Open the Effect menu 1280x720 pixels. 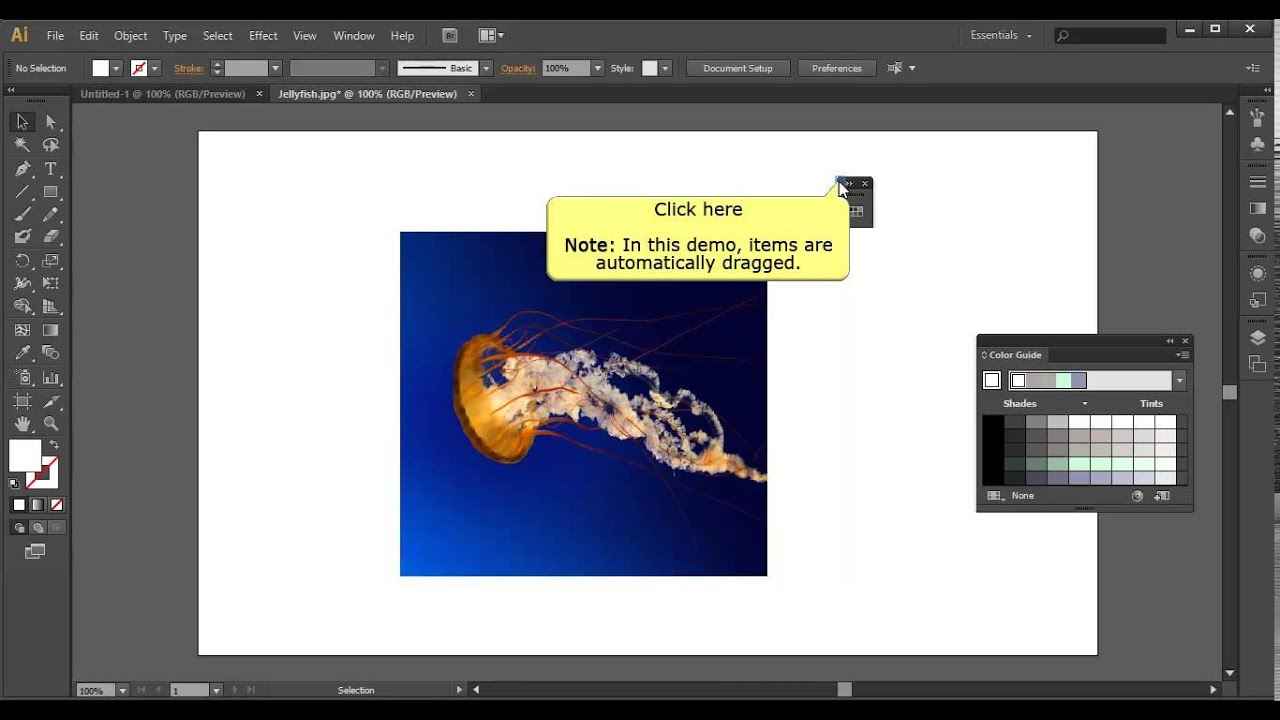pyautogui.click(x=263, y=36)
